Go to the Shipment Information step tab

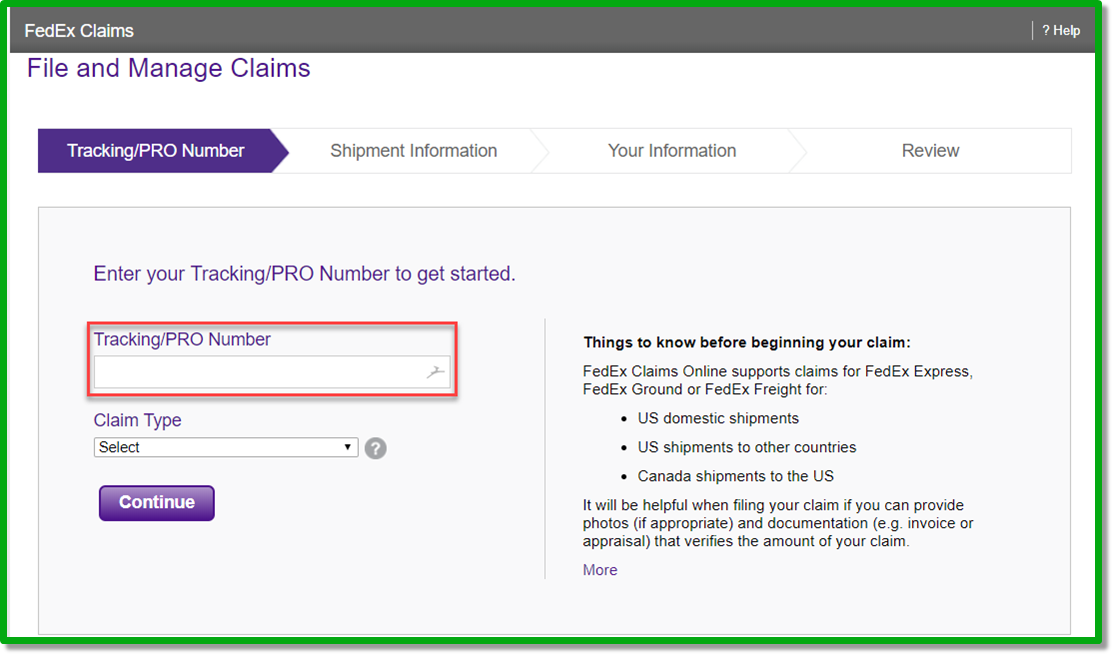(413, 150)
